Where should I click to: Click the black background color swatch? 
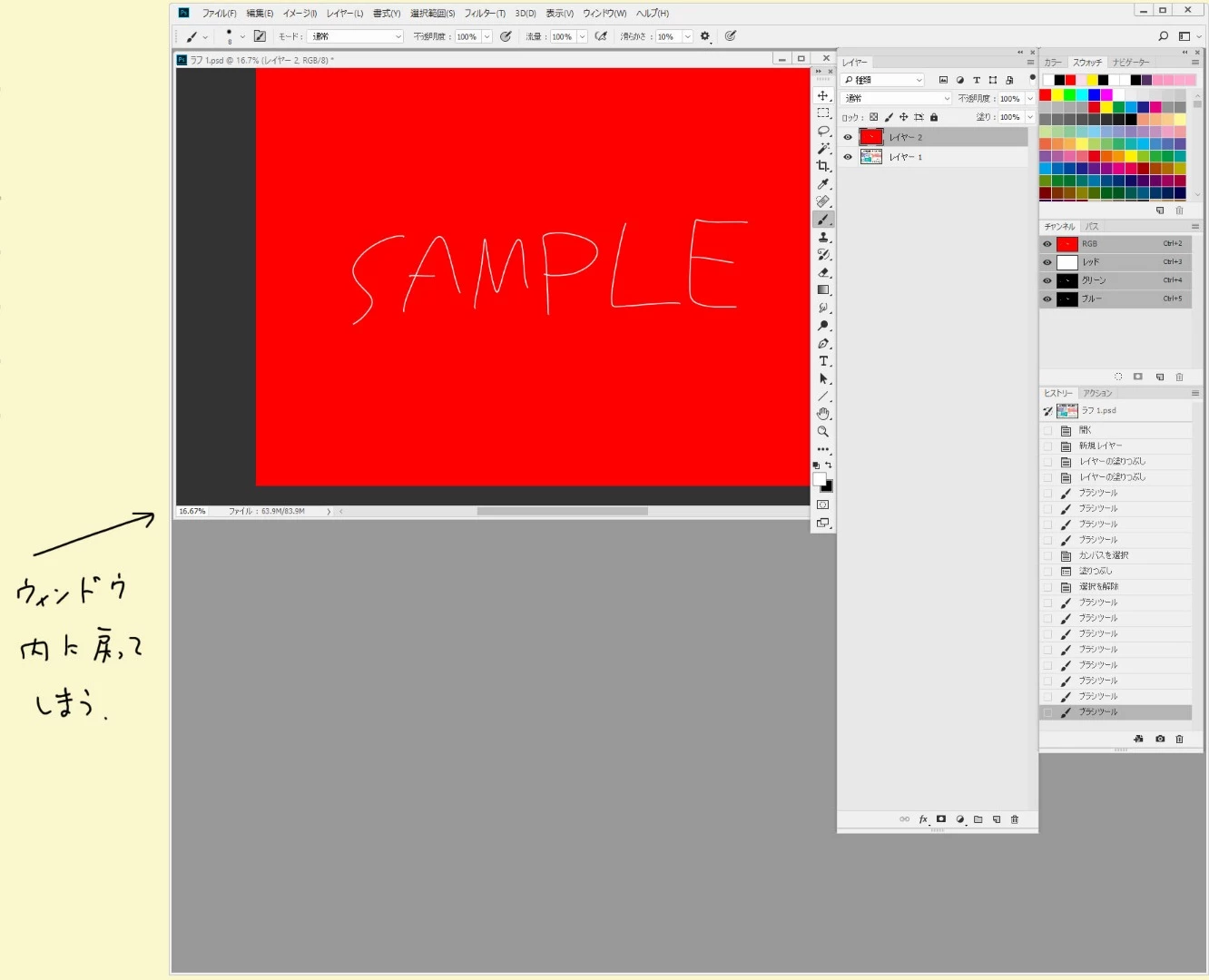pos(829,487)
